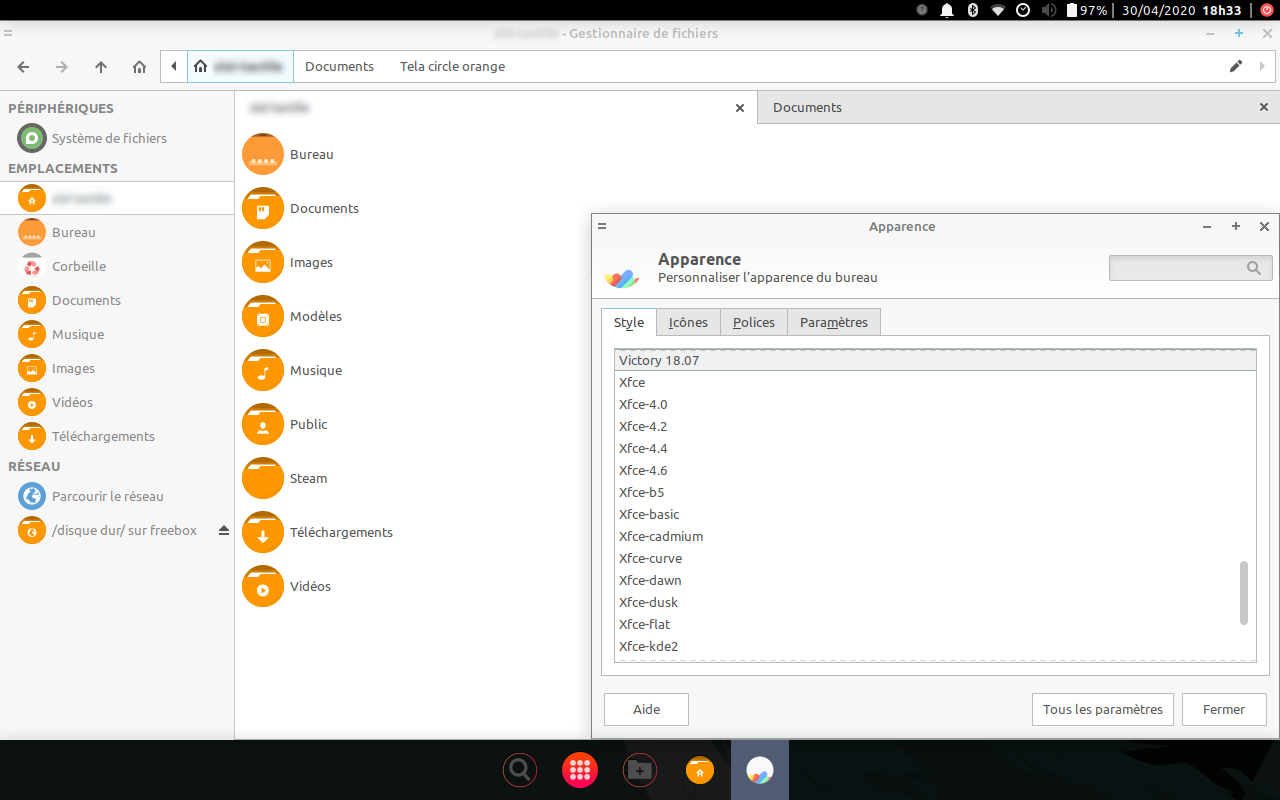Go back with the toolbar back arrow
The height and width of the screenshot is (800, 1280).
[x=23, y=67]
